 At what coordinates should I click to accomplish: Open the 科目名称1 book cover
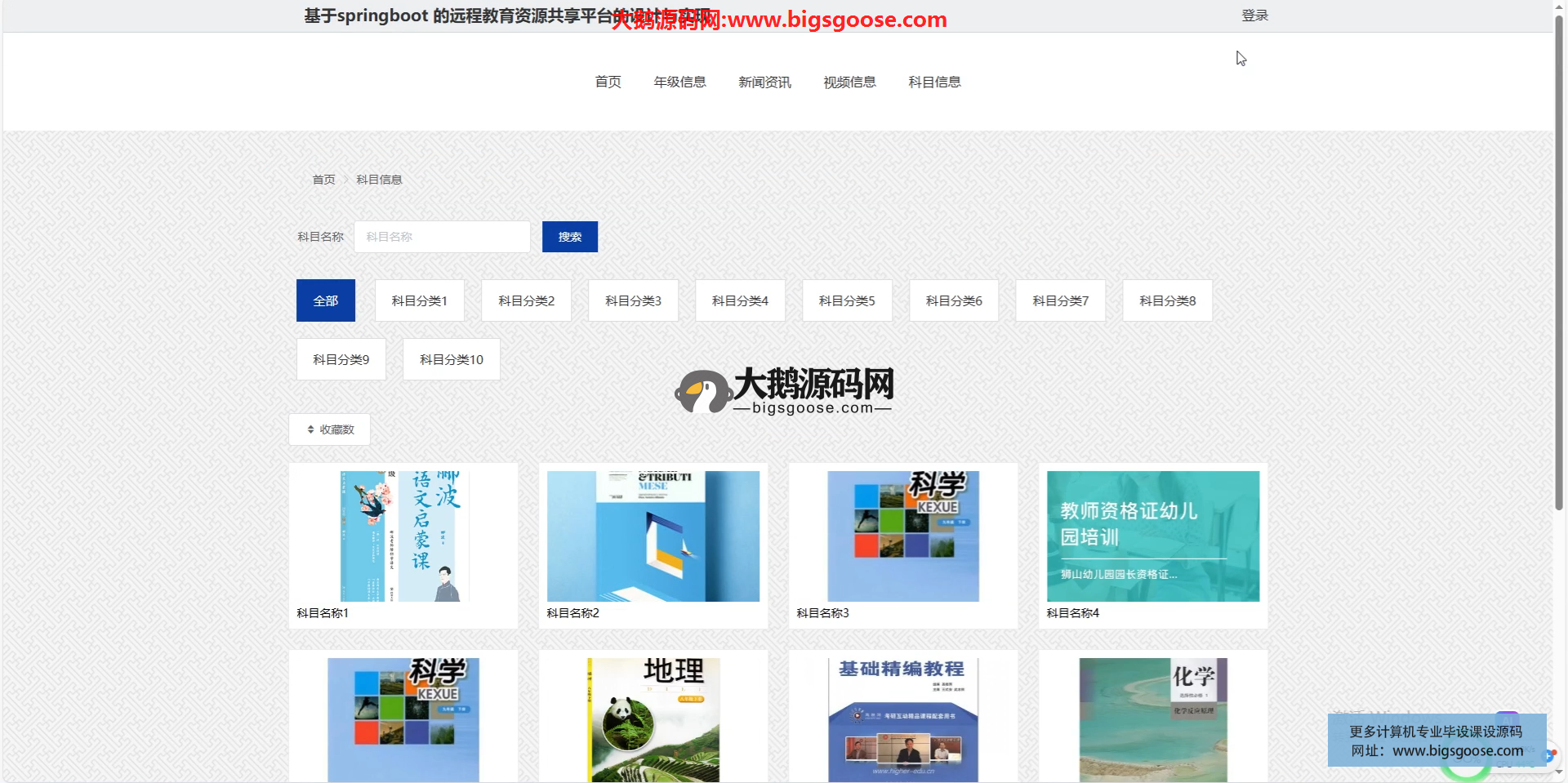[x=403, y=536]
